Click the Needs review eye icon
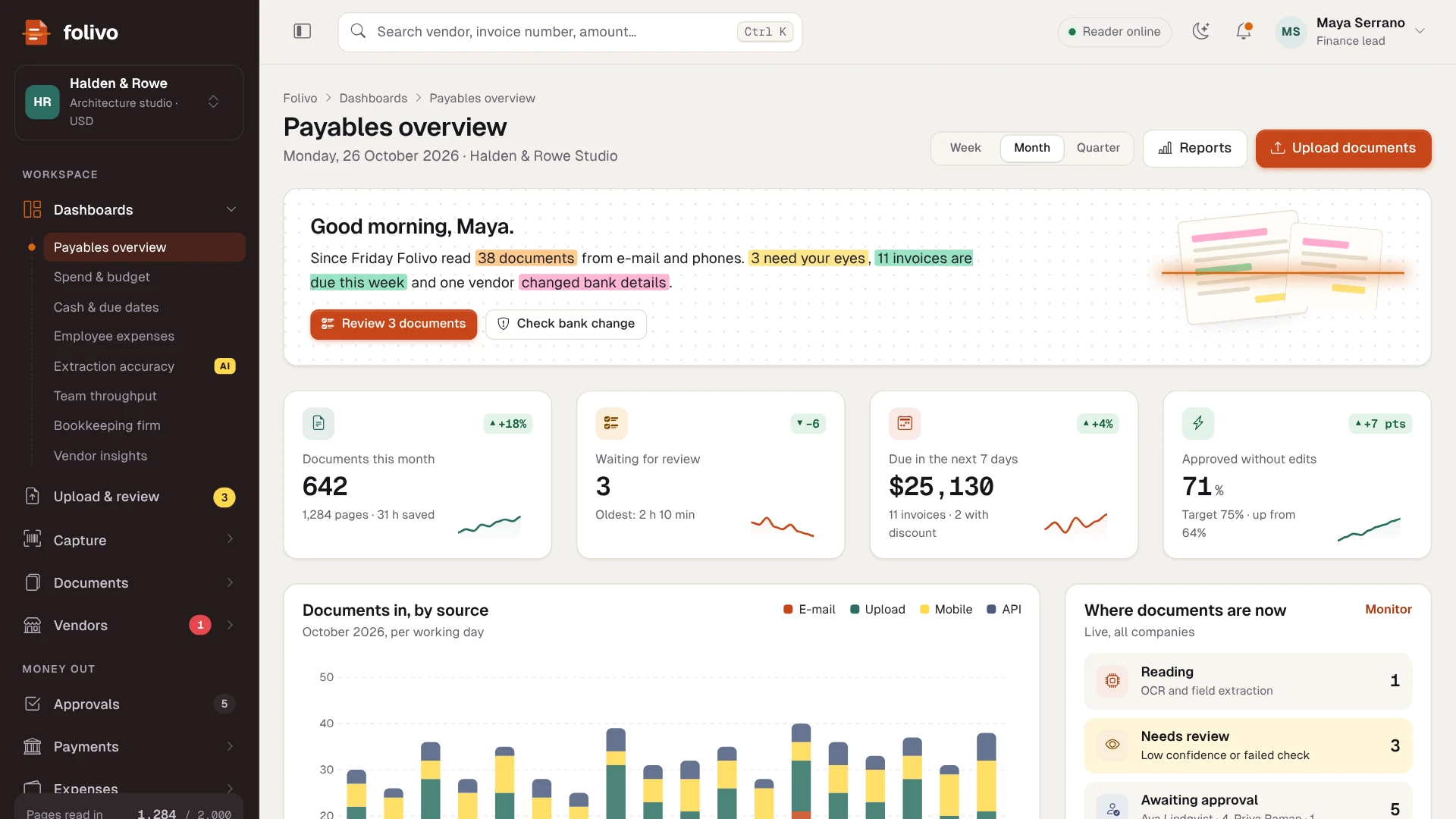Screen dimensions: 1456x819 pos(1112,745)
